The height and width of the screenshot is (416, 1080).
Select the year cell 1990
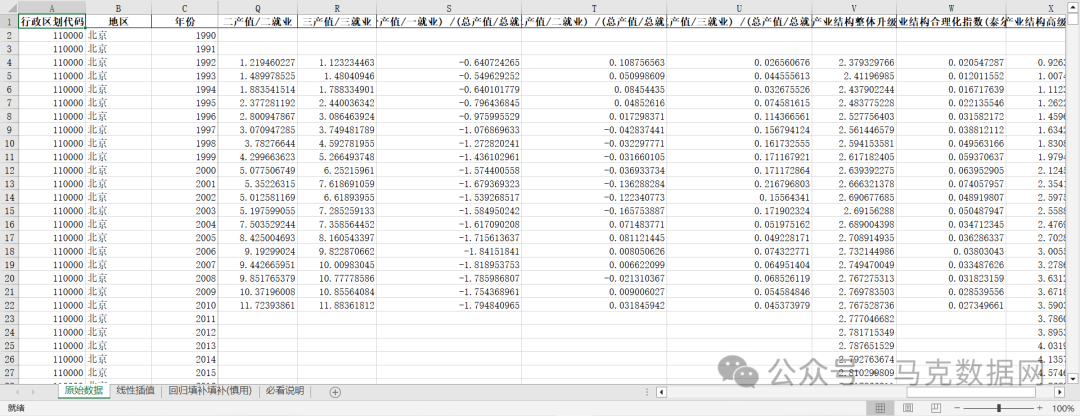coord(185,34)
